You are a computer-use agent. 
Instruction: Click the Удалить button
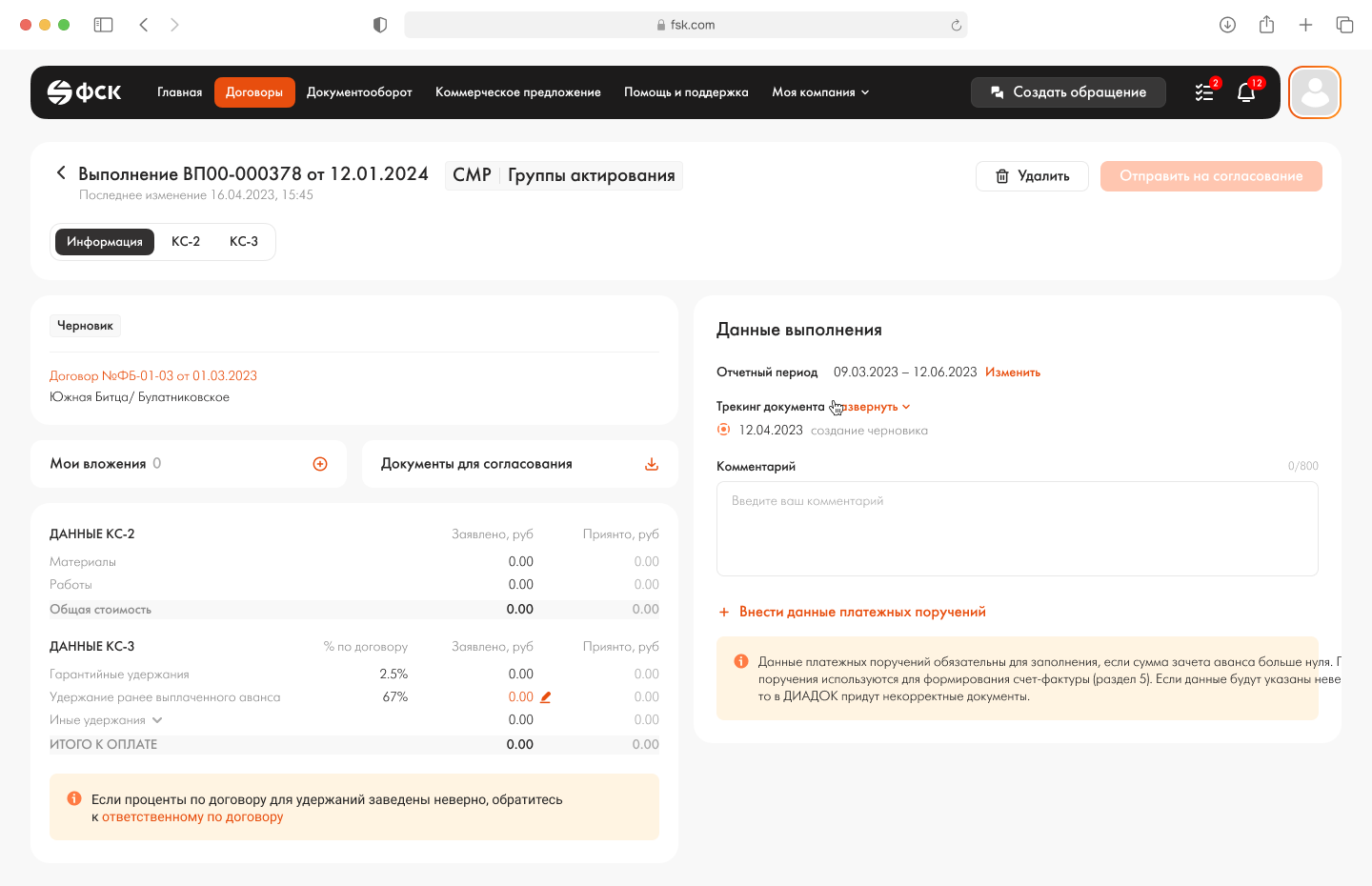[x=1032, y=176]
